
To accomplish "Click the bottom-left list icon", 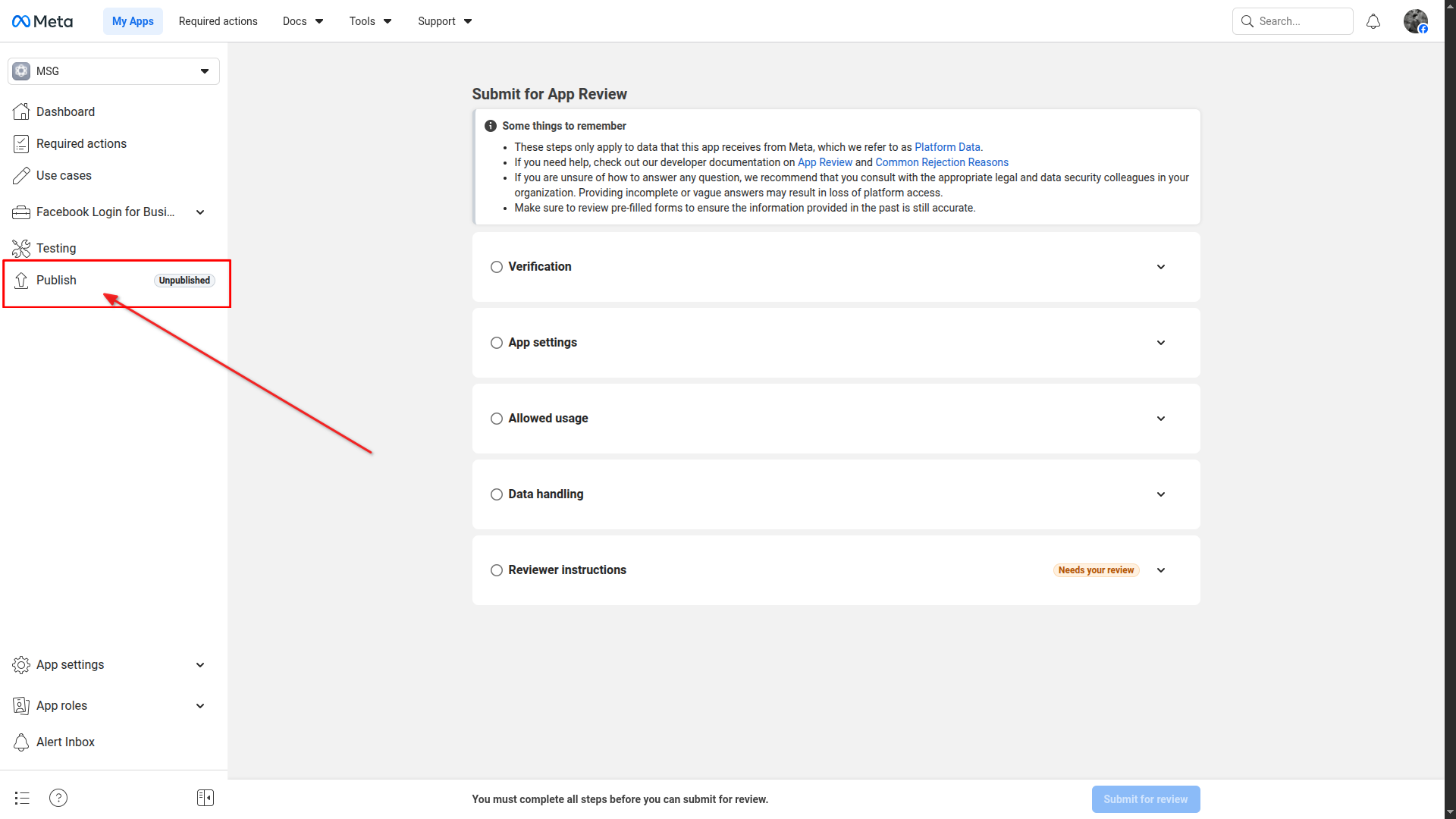I will click(x=22, y=798).
